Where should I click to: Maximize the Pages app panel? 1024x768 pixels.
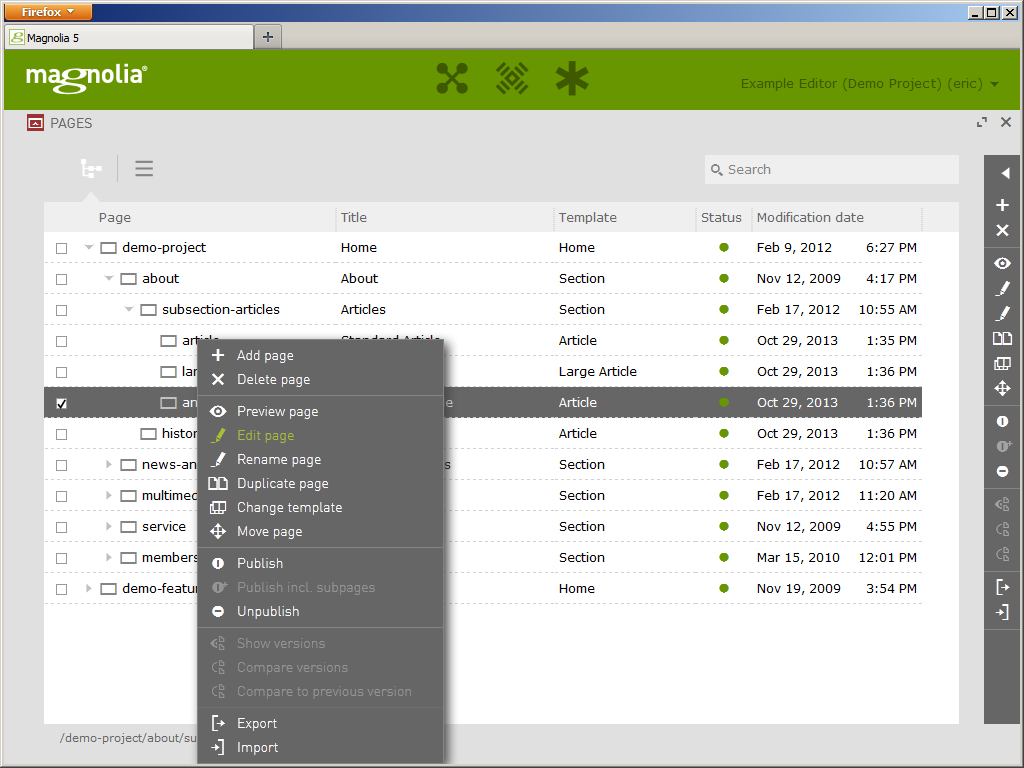pyautogui.click(x=982, y=122)
